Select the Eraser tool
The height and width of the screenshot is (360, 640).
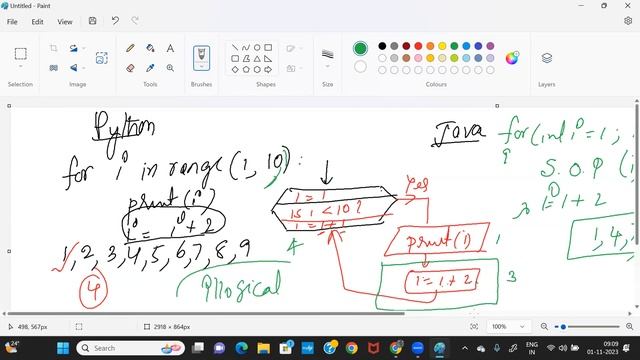click(130, 68)
